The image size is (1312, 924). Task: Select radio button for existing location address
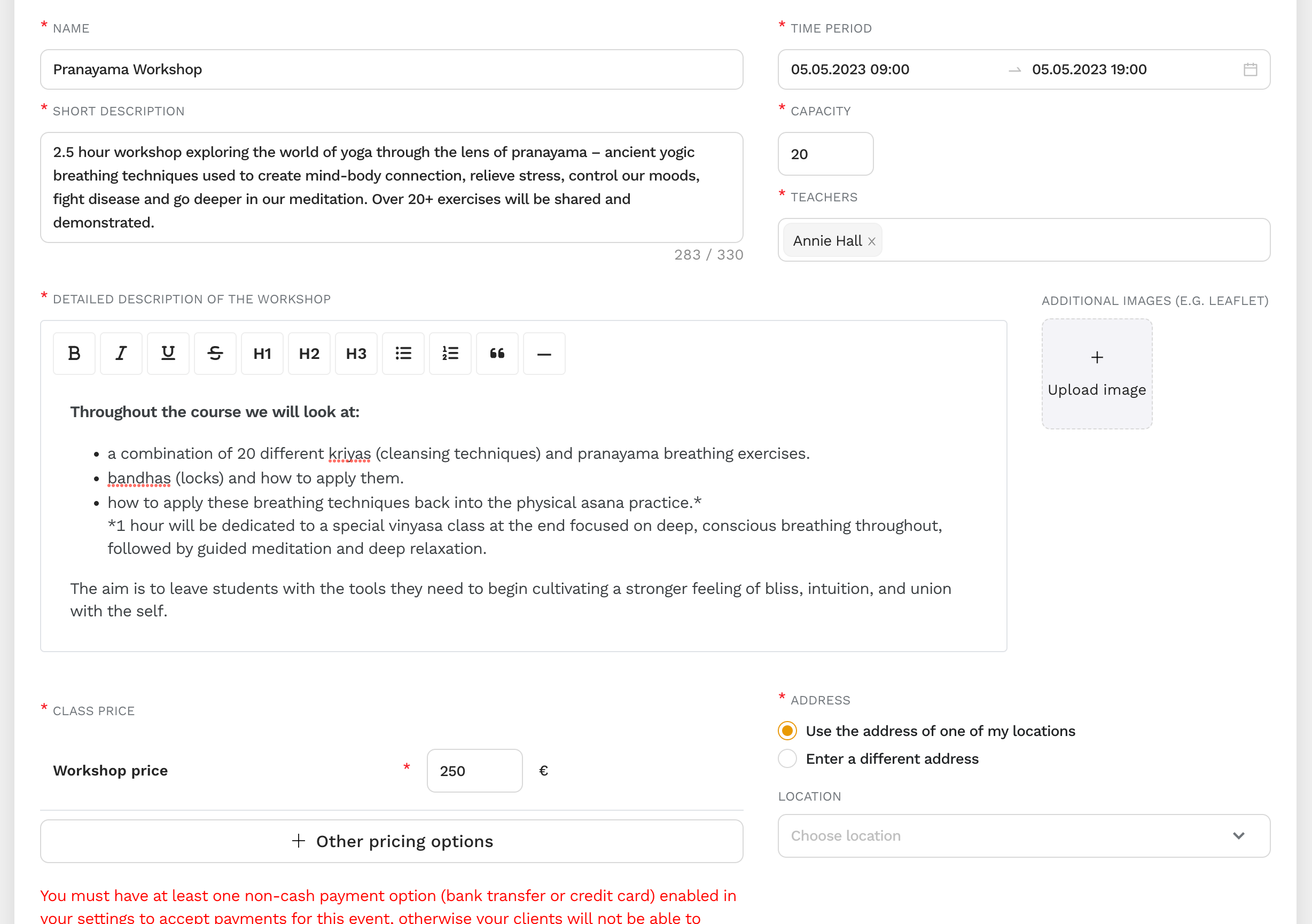(x=788, y=730)
